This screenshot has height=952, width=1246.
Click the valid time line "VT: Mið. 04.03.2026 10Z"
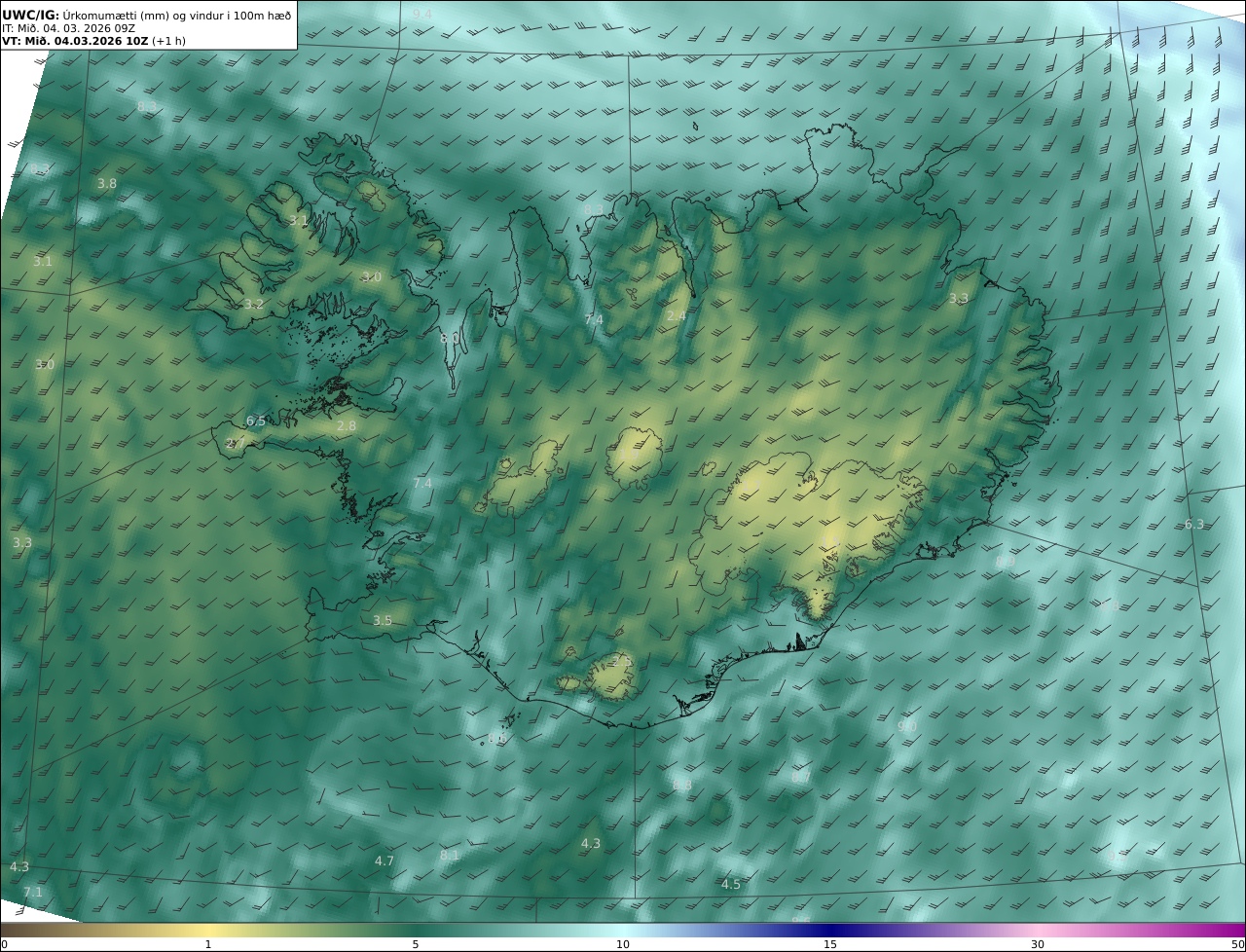point(75,41)
